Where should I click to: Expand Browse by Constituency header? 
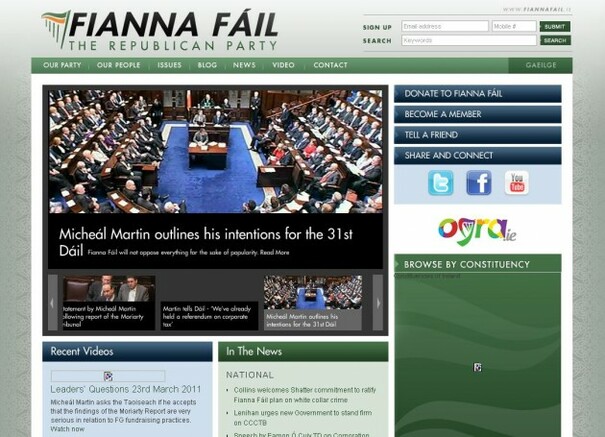click(x=478, y=264)
